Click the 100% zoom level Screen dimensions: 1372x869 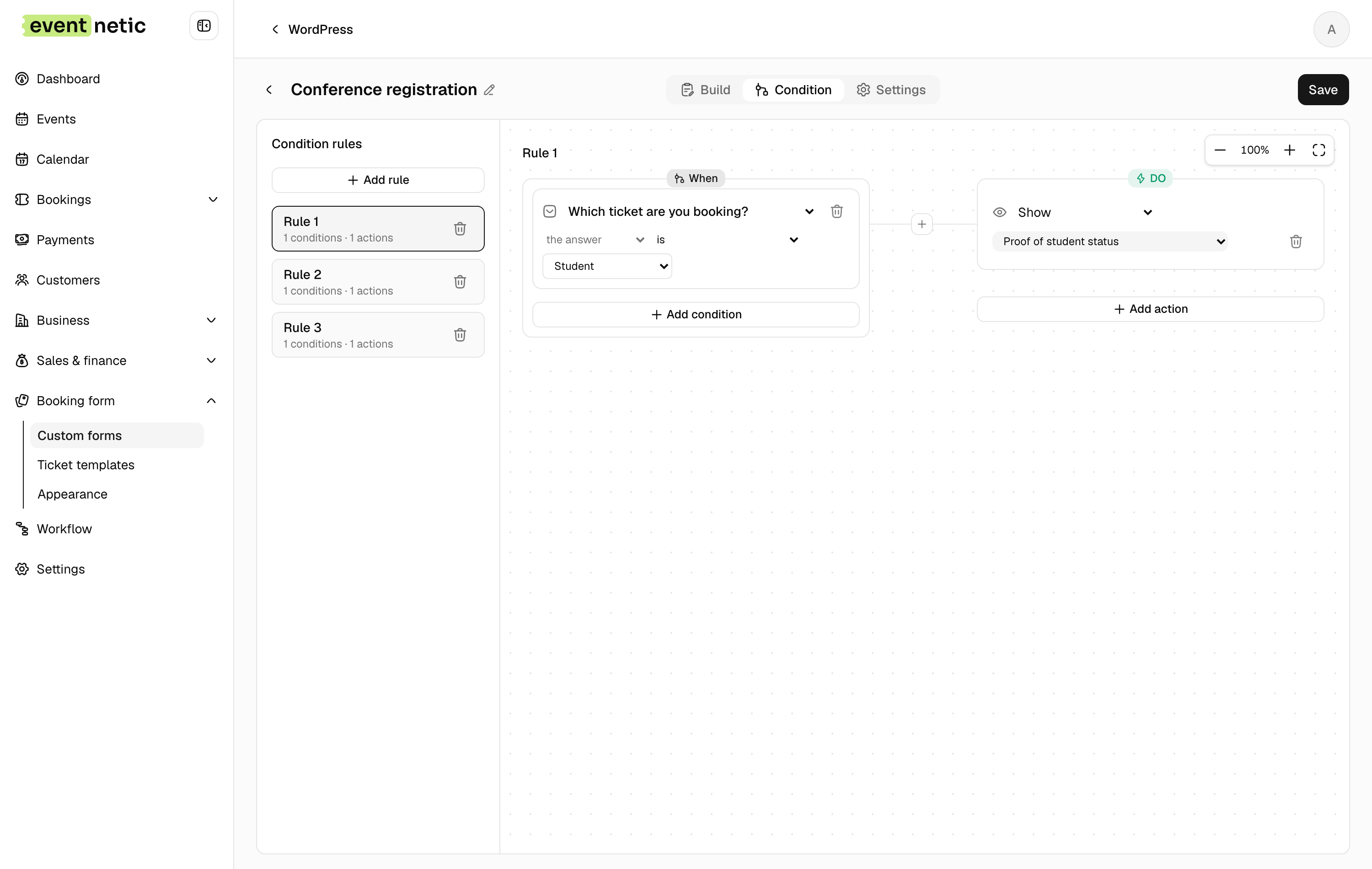coord(1254,150)
